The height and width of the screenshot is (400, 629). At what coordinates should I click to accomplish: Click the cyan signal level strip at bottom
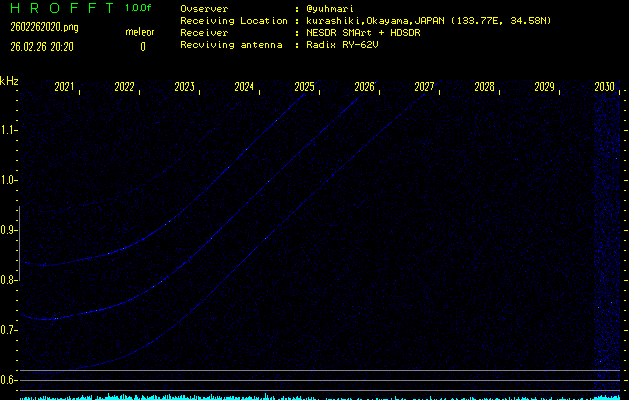[x=314, y=396]
